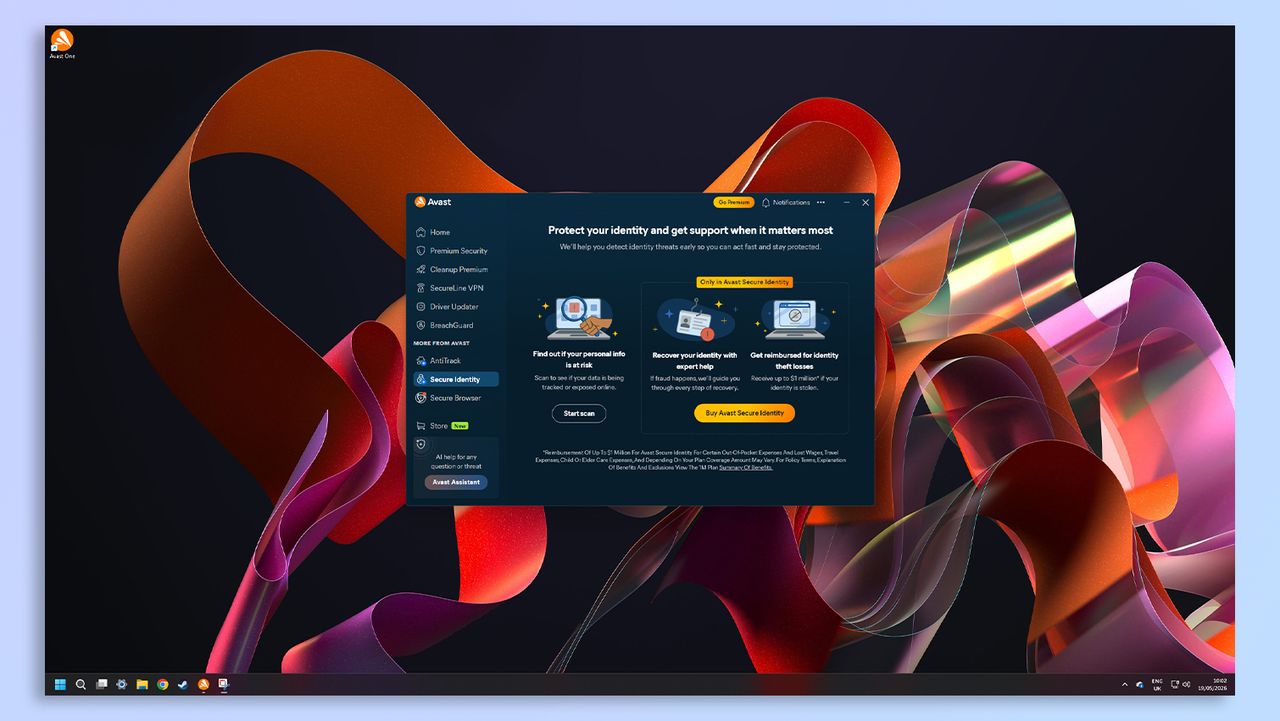1280x721 pixels.
Task: Select Secure Identity in the sidebar
Action: [456, 379]
